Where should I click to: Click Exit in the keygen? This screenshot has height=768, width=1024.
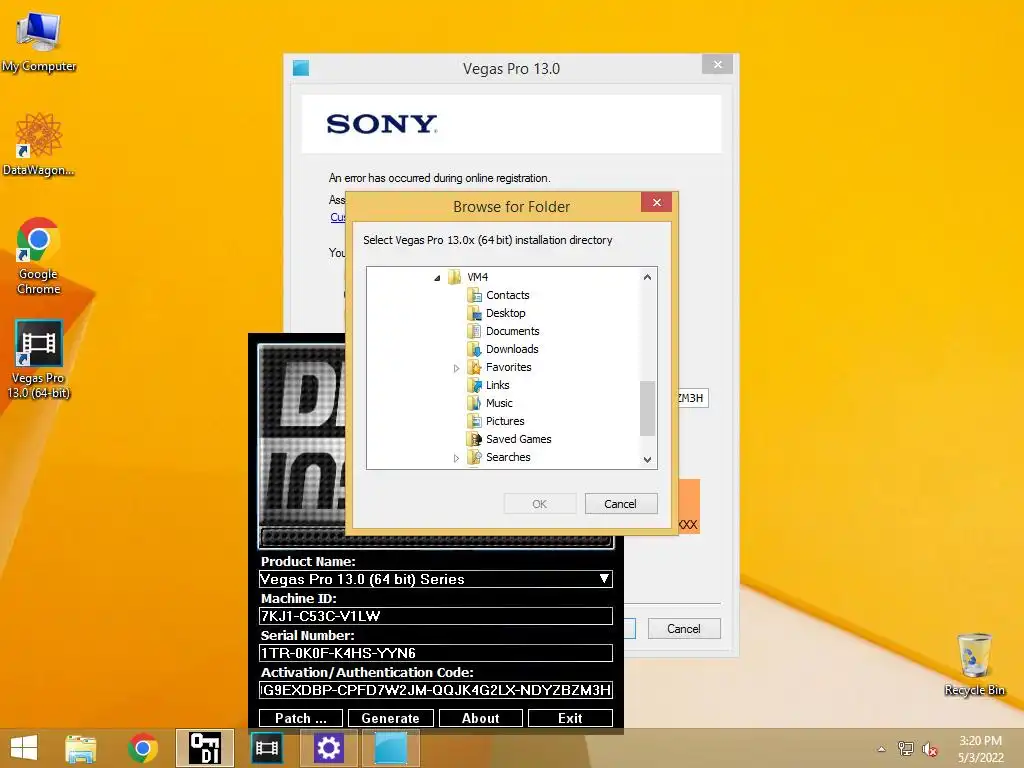click(570, 718)
